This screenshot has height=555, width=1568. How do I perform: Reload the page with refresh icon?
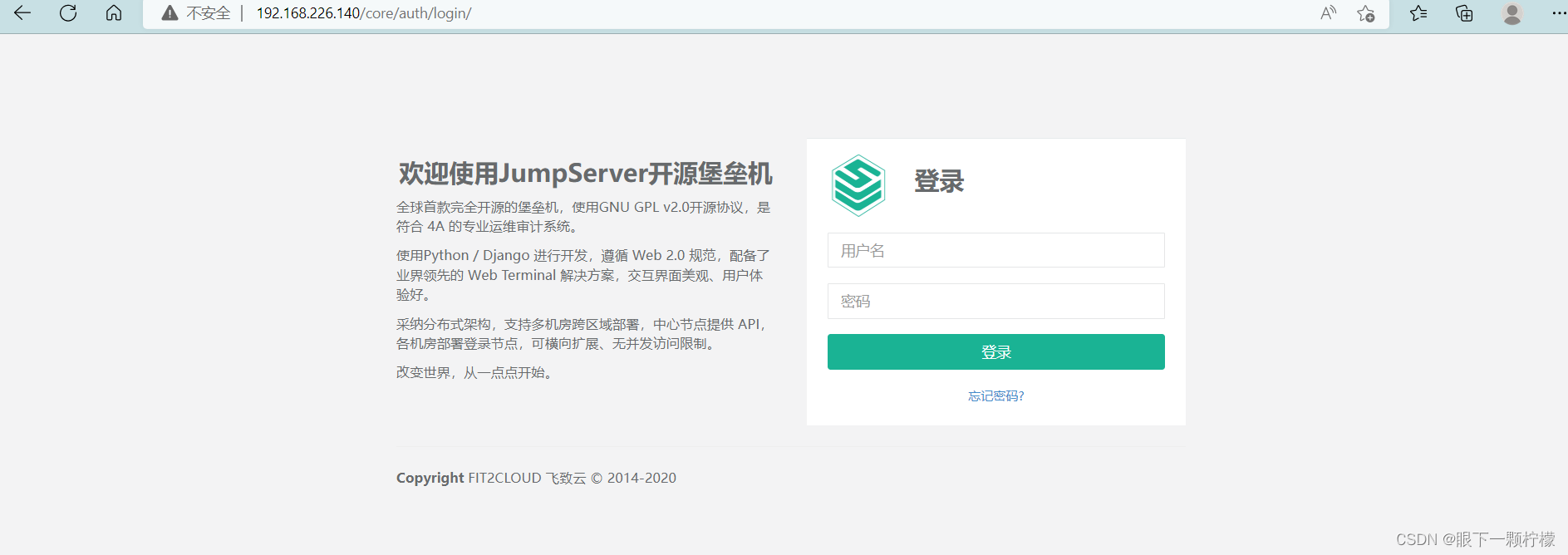68,13
